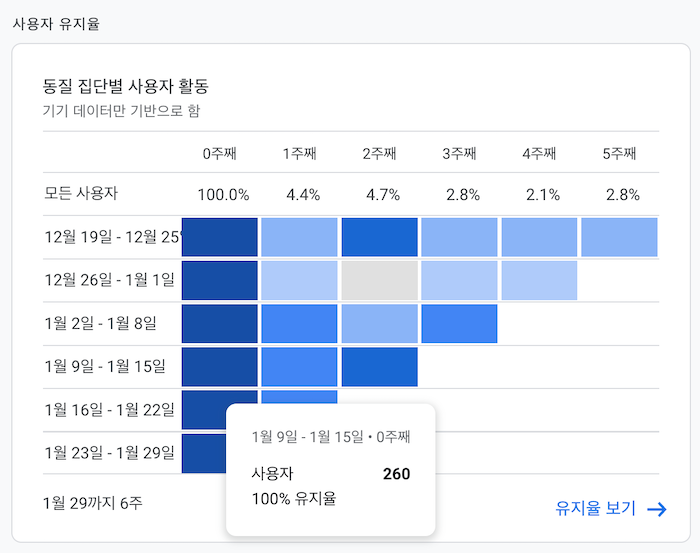Select the 12월 19일 cohort 0주째 cell
700x553 pixels.
[x=220, y=237]
